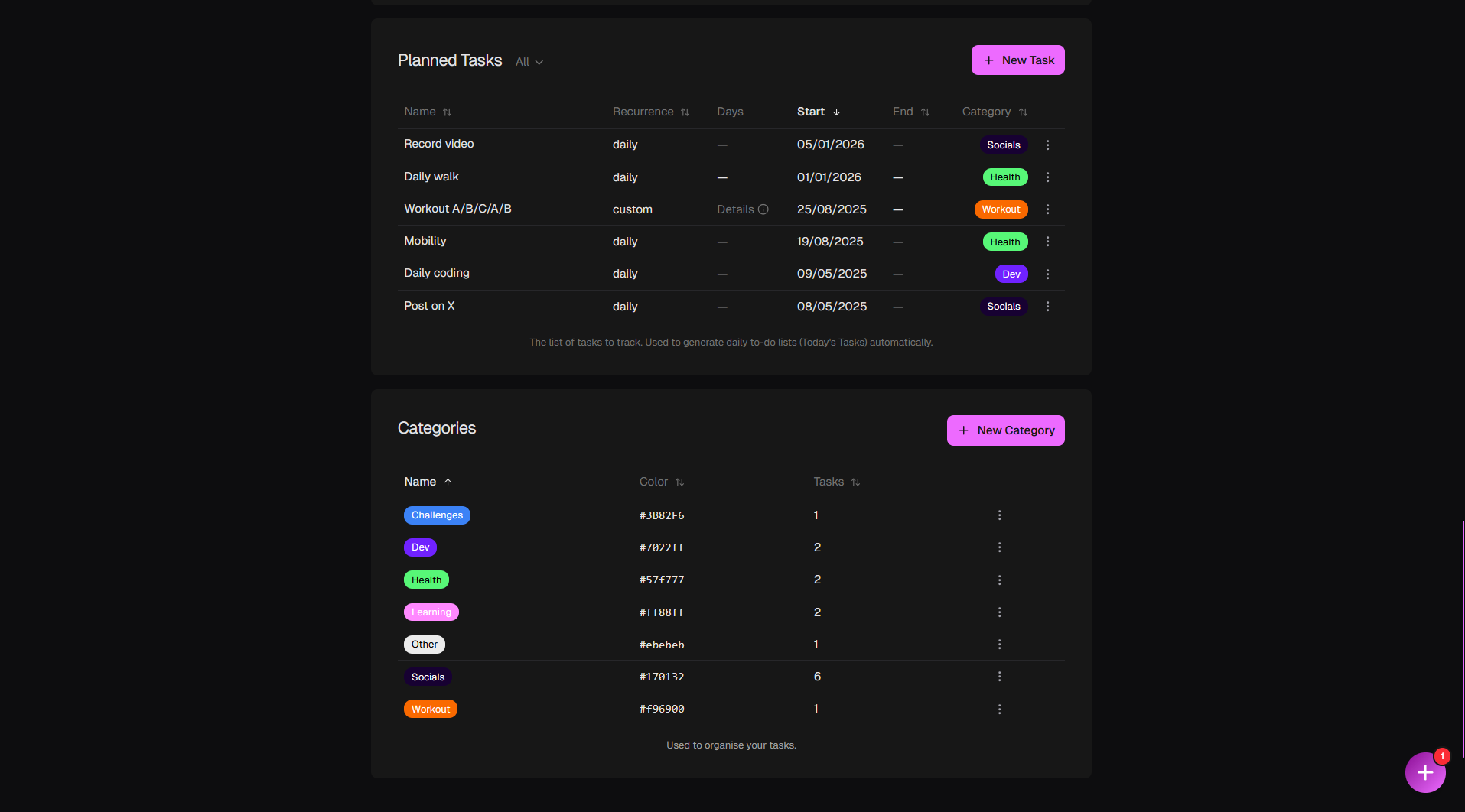The height and width of the screenshot is (812, 1465).
Task: Sort planned tasks by Recurrence
Action: [651, 112]
